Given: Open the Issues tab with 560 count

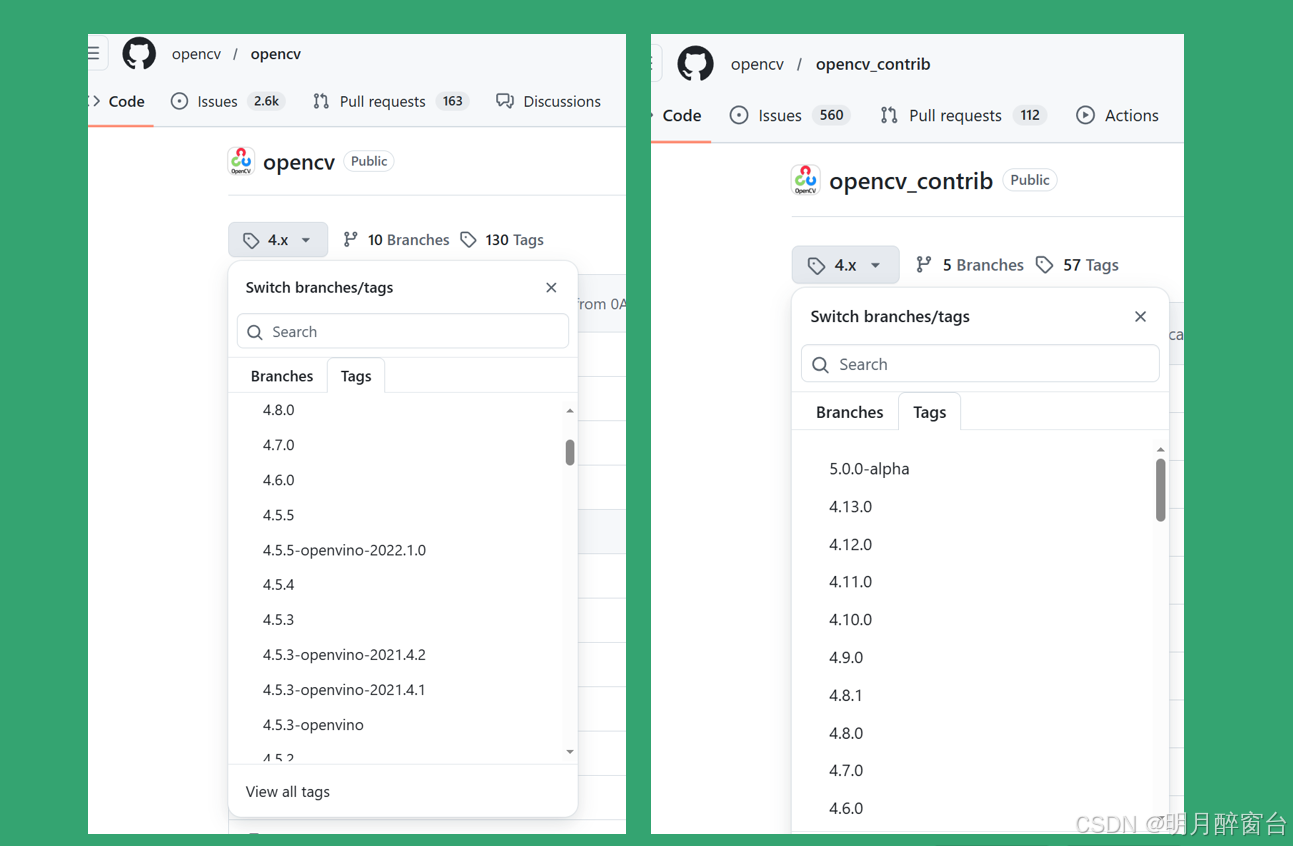Looking at the screenshot, I should [790, 115].
